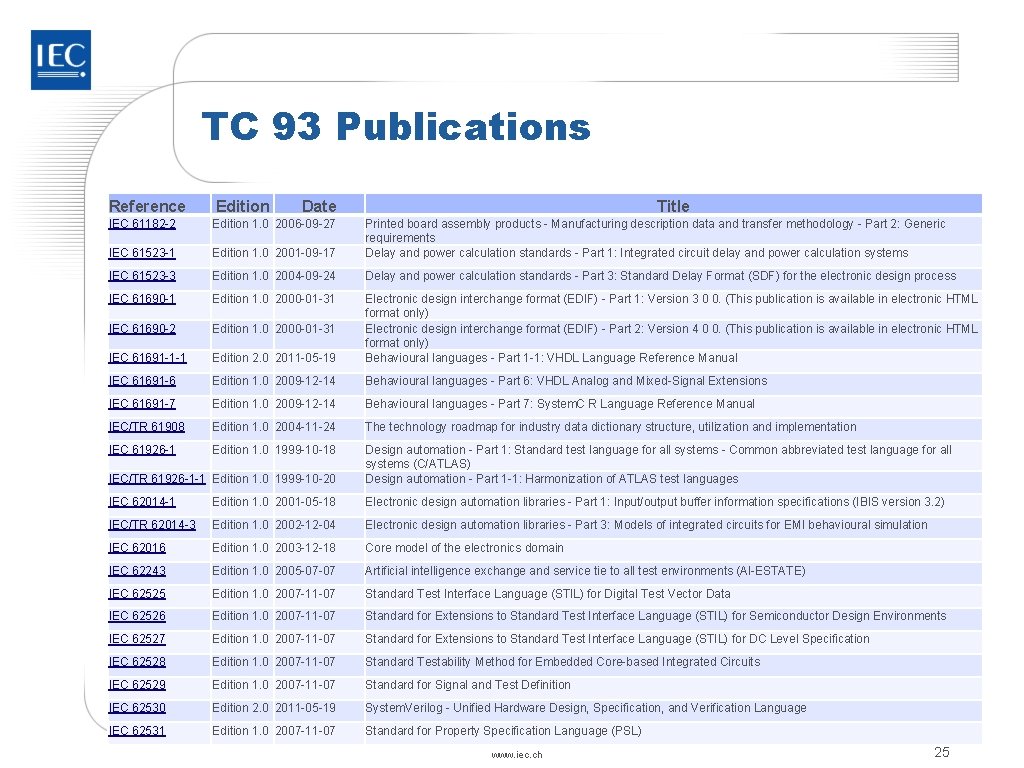The image size is (1024, 768).
Task: Click the Embedded Core-based Integrated Circuits title
Action: 563,662
